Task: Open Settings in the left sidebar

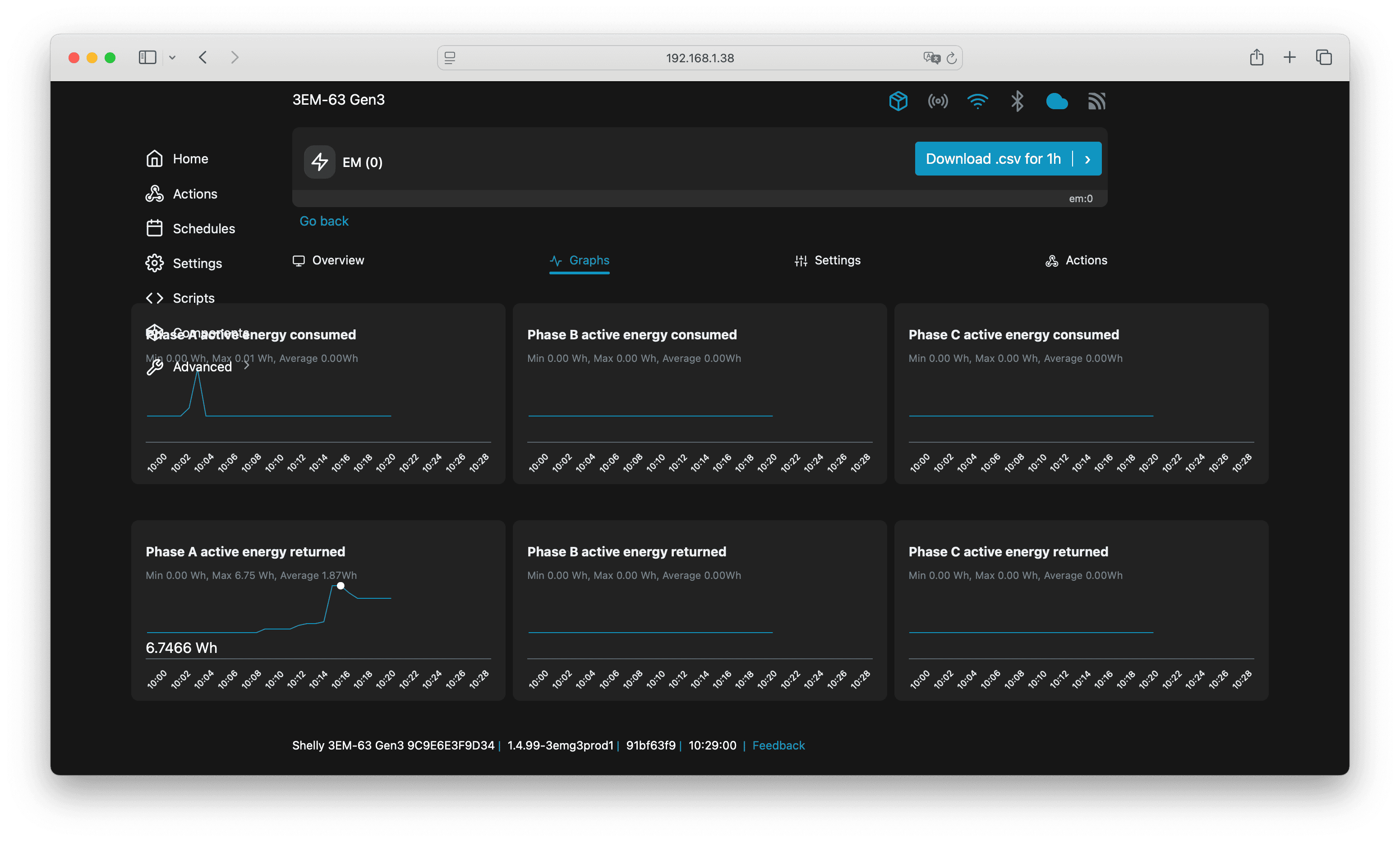Action: (184, 263)
